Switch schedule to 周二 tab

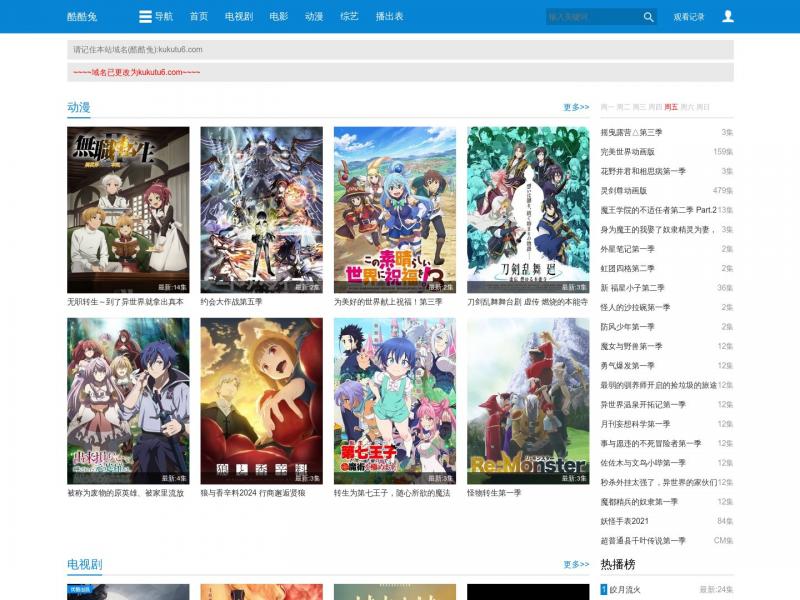pyautogui.click(x=623, y=107)
